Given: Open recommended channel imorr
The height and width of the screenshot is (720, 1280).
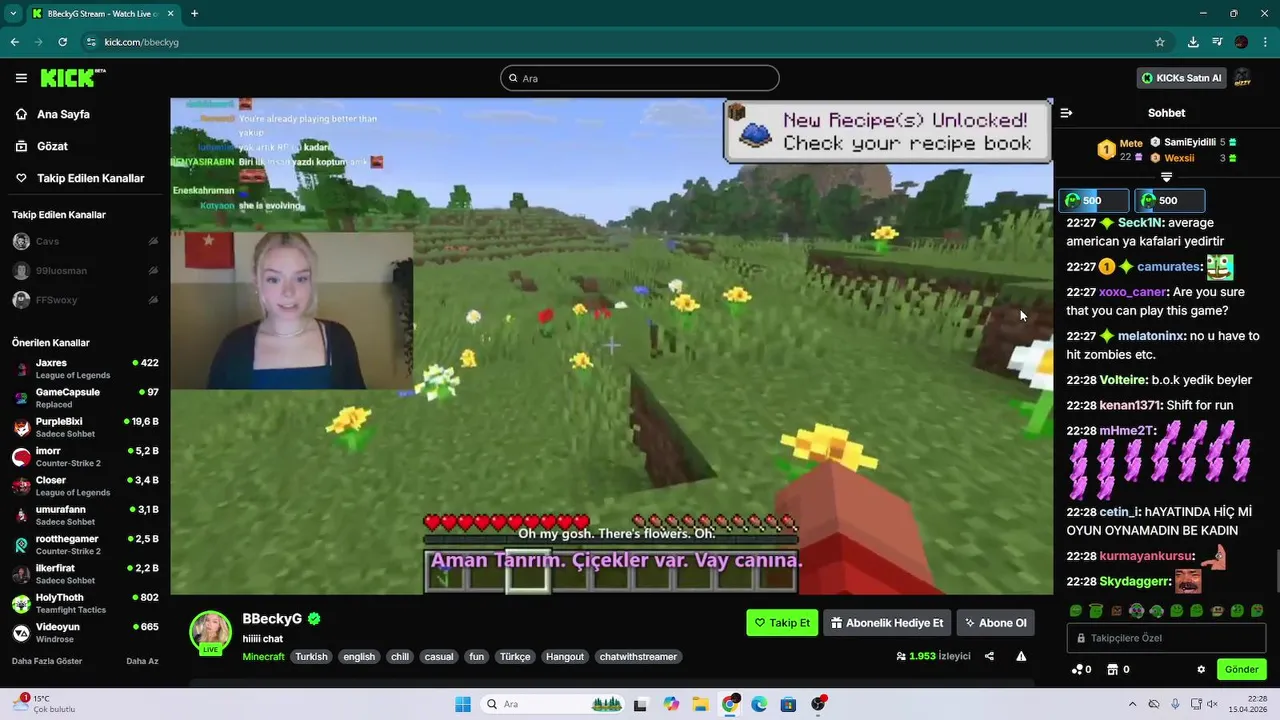Looking at the screenshot, I should [85, 456].
